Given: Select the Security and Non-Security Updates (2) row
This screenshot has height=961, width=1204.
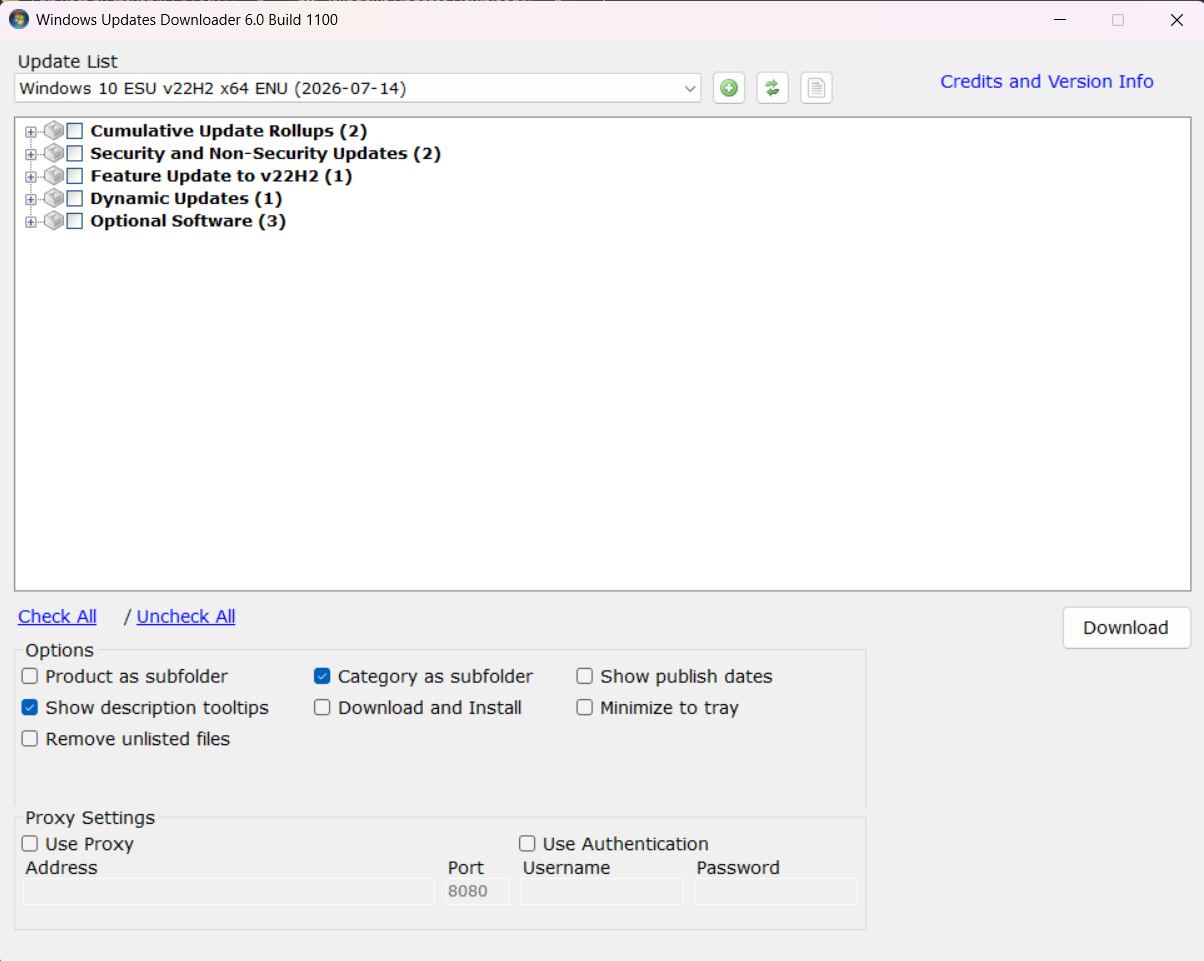Looking at the screenshot, I should coord(265,153).
